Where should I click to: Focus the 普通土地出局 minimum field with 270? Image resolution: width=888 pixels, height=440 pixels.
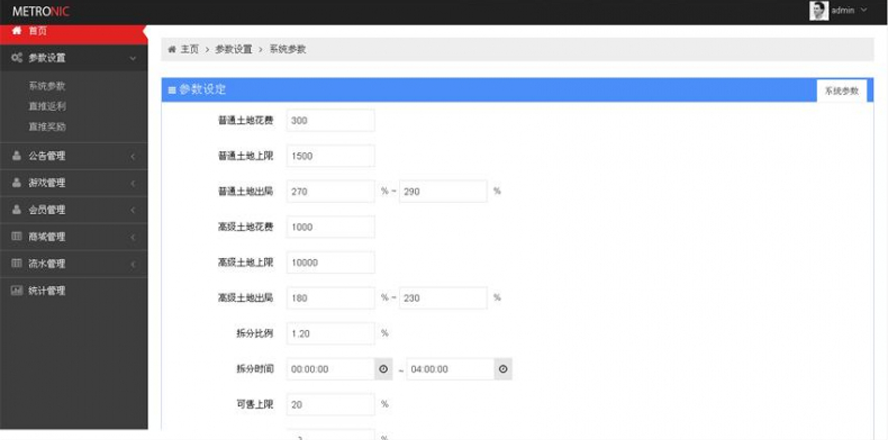331,191
